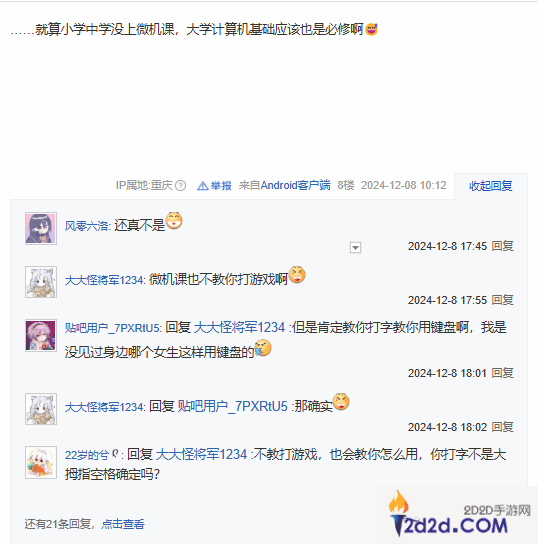
Task: Expand the small dropdown arrow under 风零六洛's comment
Action: tap(355, 247)
